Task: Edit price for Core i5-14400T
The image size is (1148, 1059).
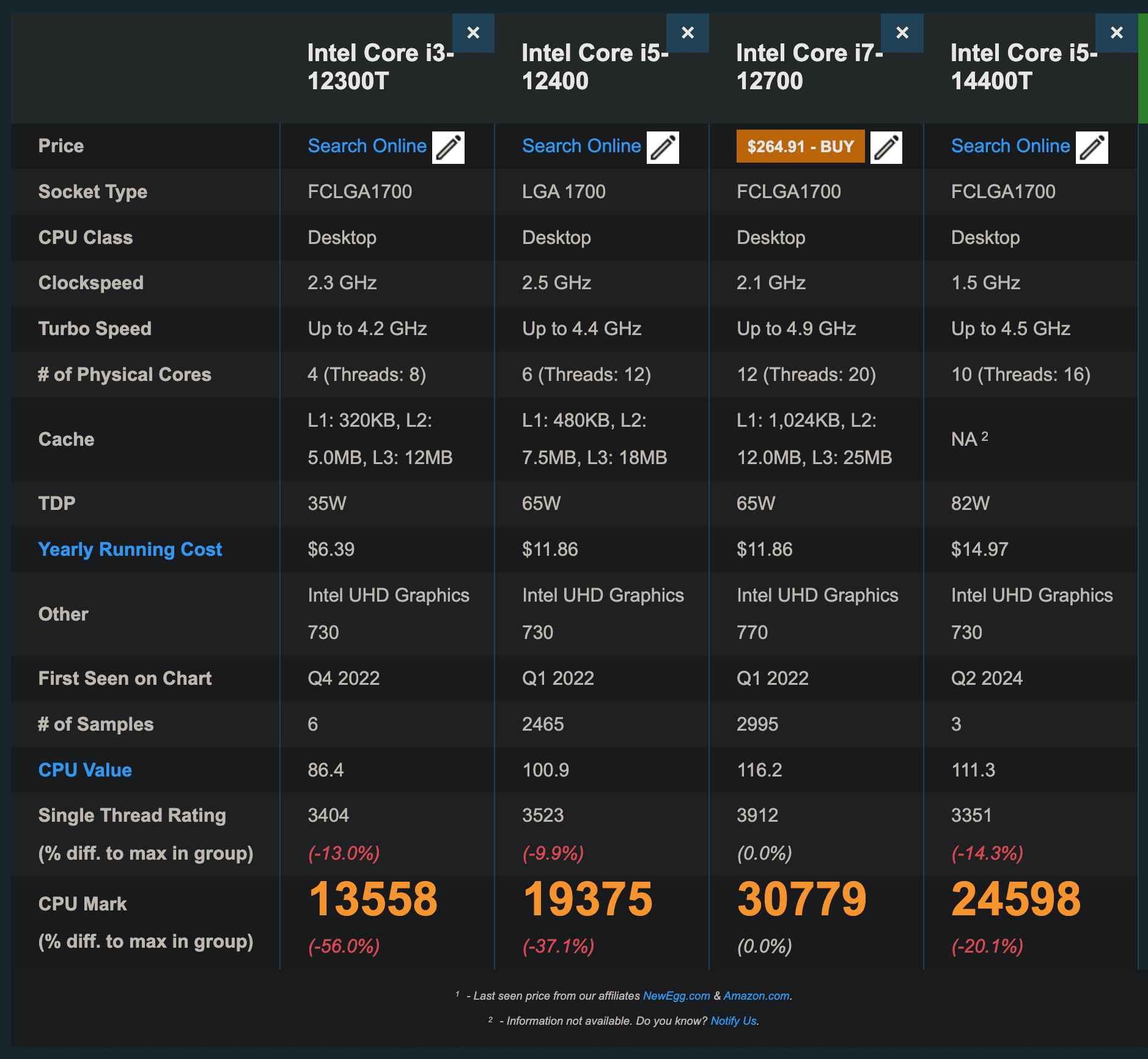Action: click(1092, 147)
